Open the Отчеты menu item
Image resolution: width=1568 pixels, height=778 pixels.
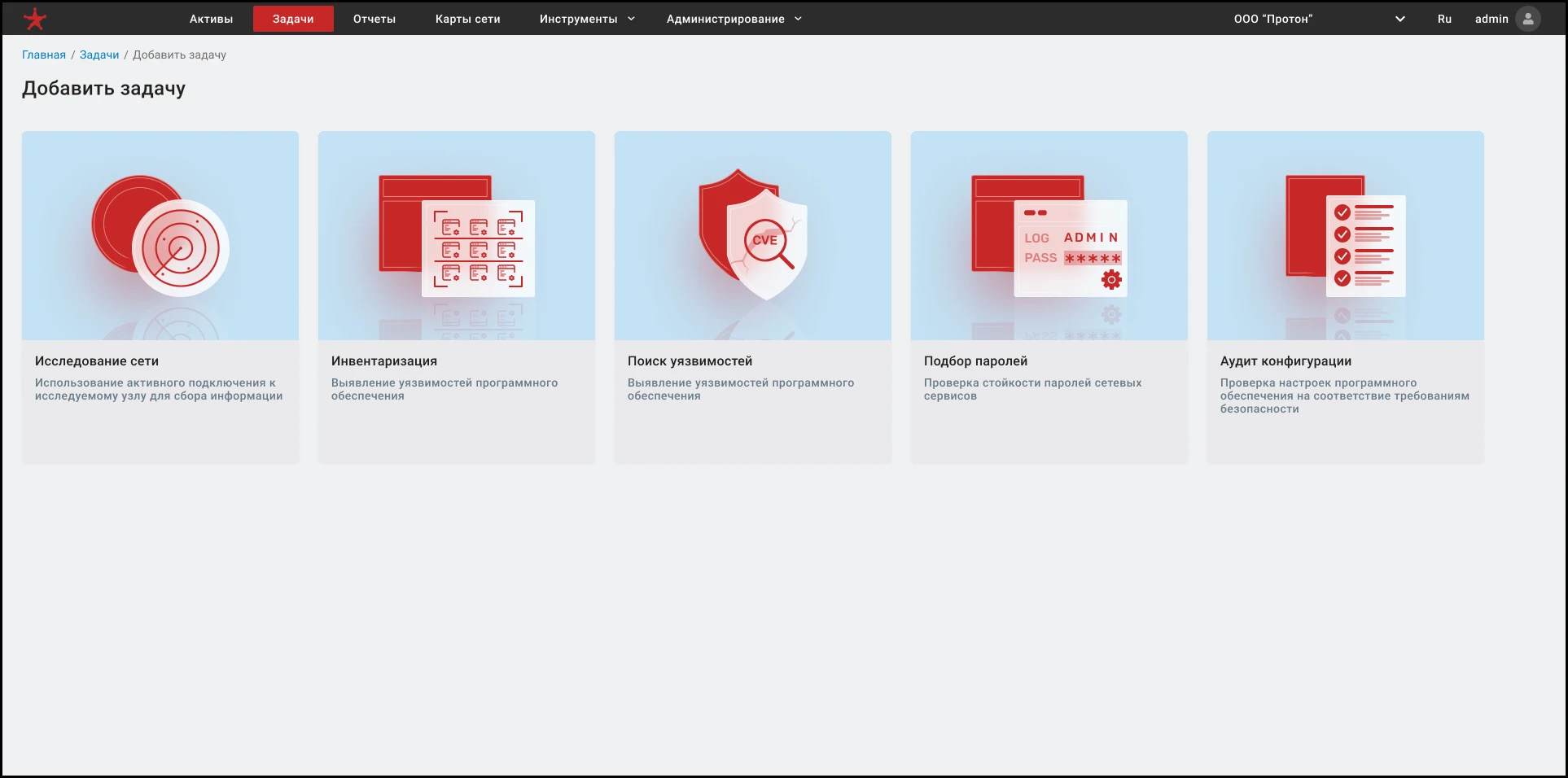click(374, 19)
